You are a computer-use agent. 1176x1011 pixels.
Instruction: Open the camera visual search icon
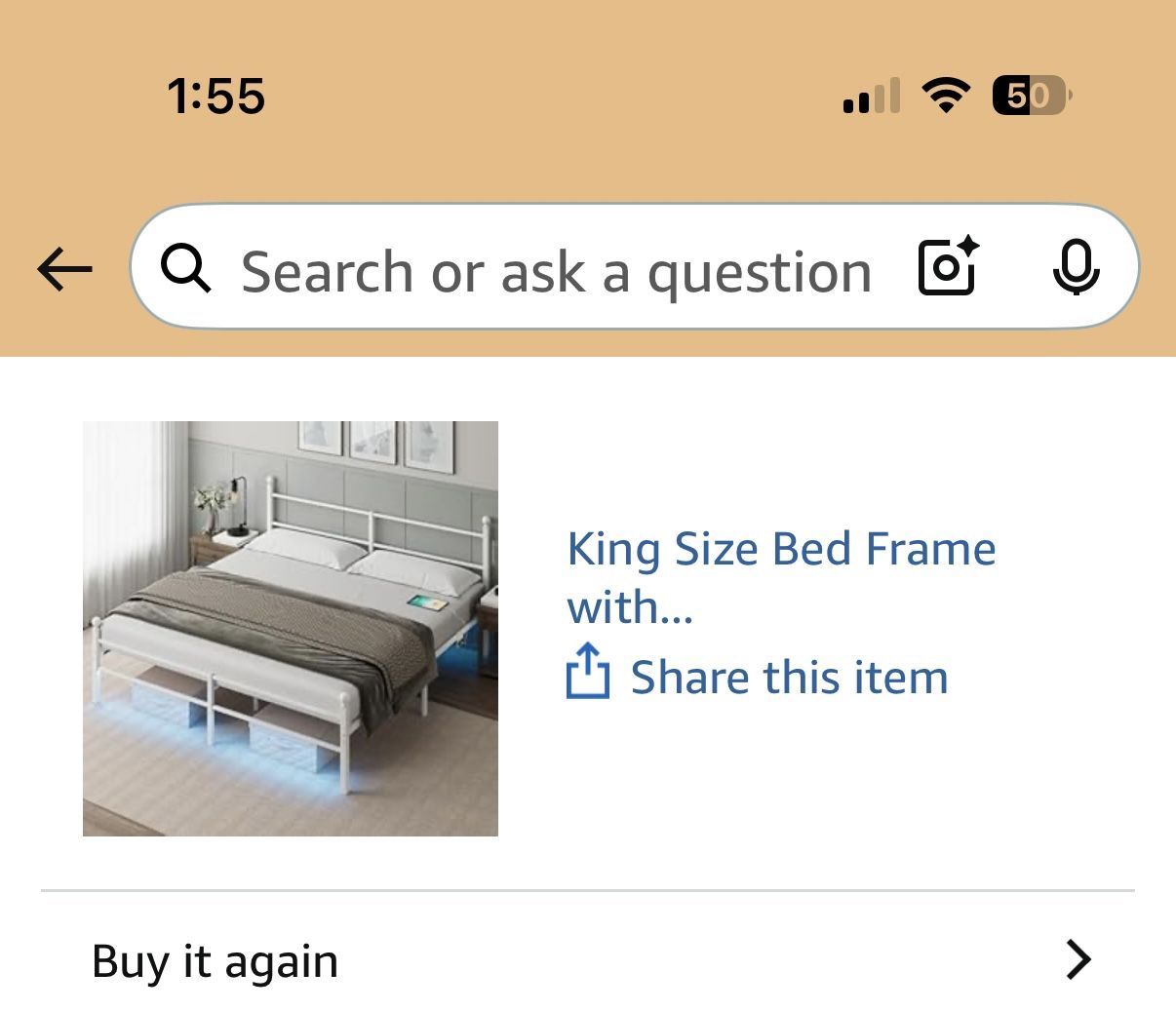[945, 270]
